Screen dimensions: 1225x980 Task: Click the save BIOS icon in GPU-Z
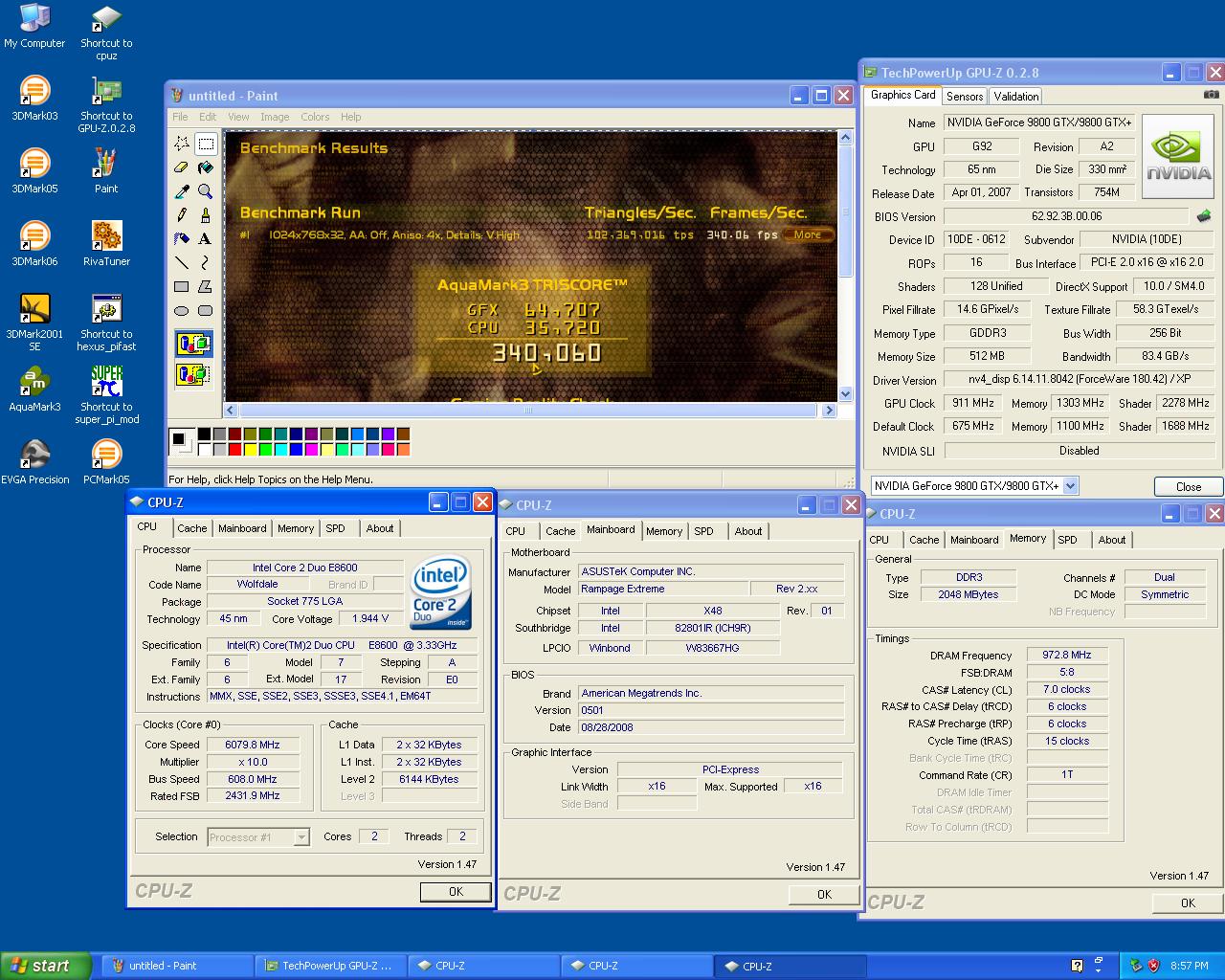click(x=1204, y=216)
